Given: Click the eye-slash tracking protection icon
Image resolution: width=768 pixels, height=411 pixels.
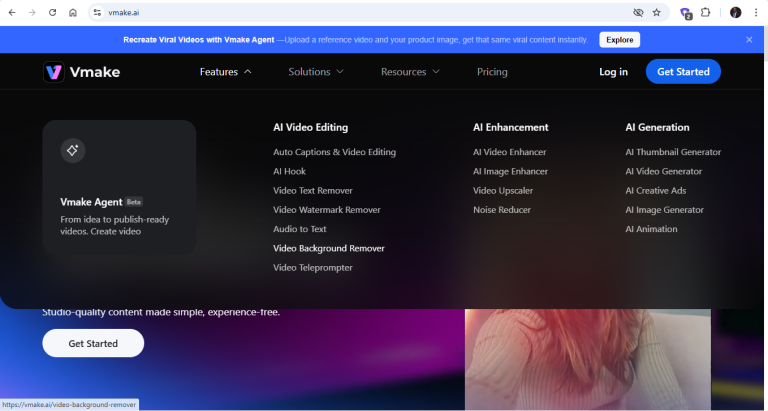Looking at the screenshot, I should click(x=638, y=13).
